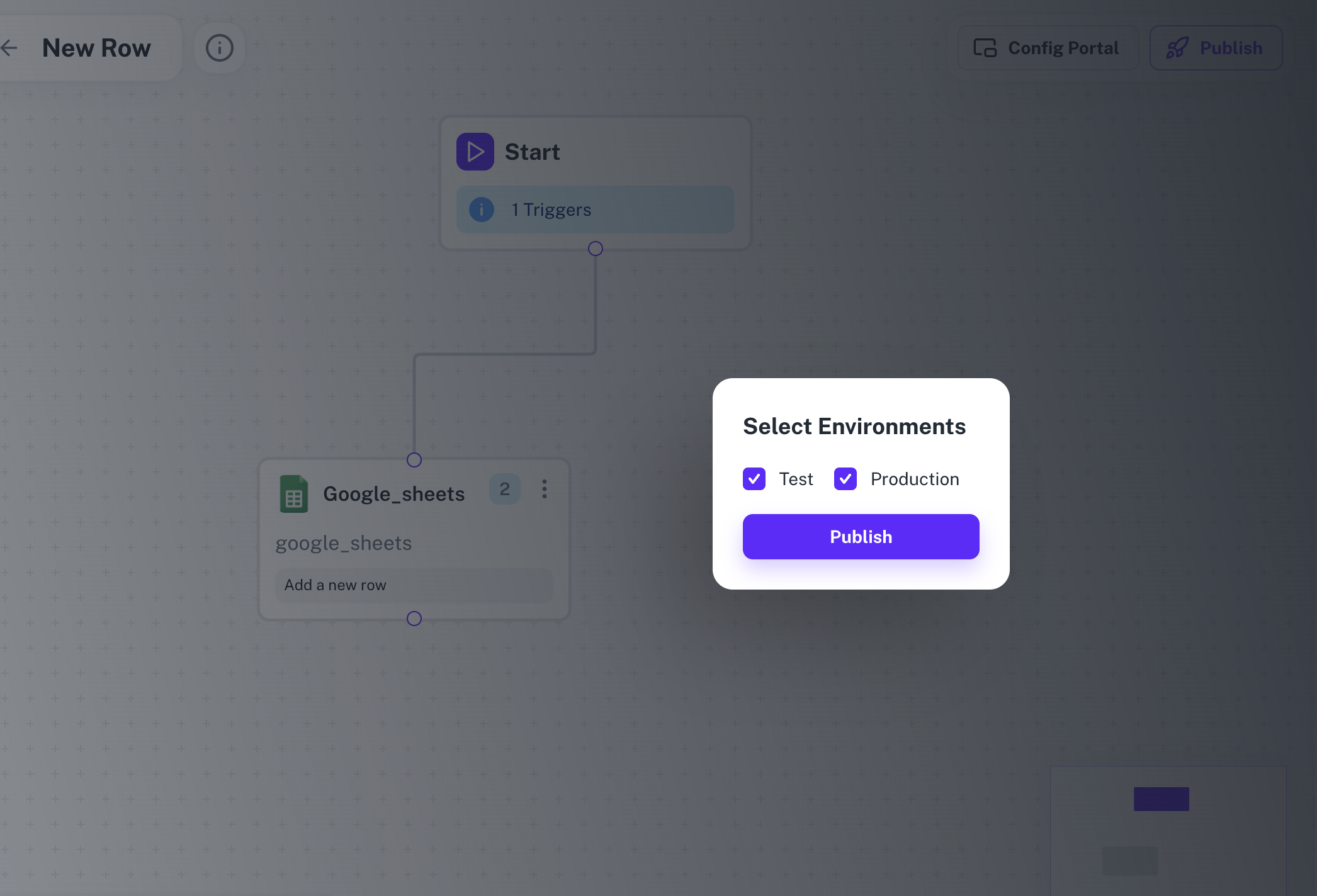Click the New Row title in the header

pos(96,47)
